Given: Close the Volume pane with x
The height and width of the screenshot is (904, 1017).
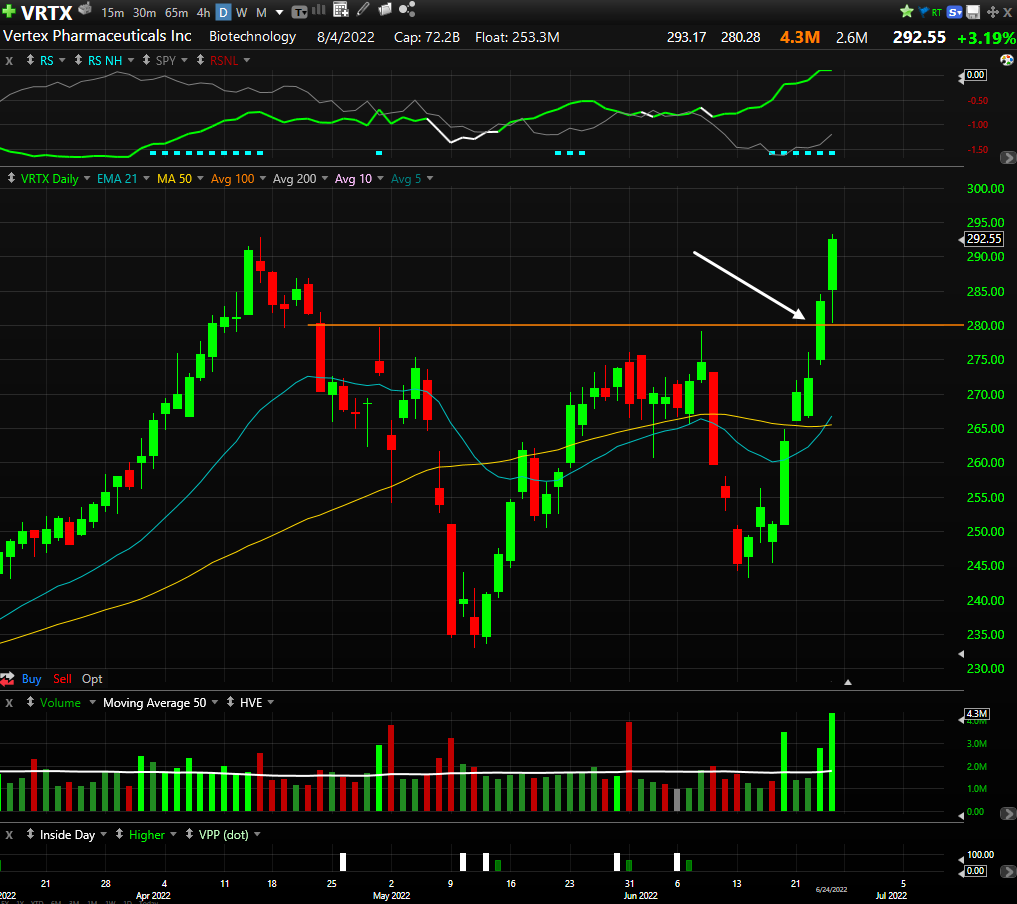Looking at the screenshot, I should click(x=9, y=703).
